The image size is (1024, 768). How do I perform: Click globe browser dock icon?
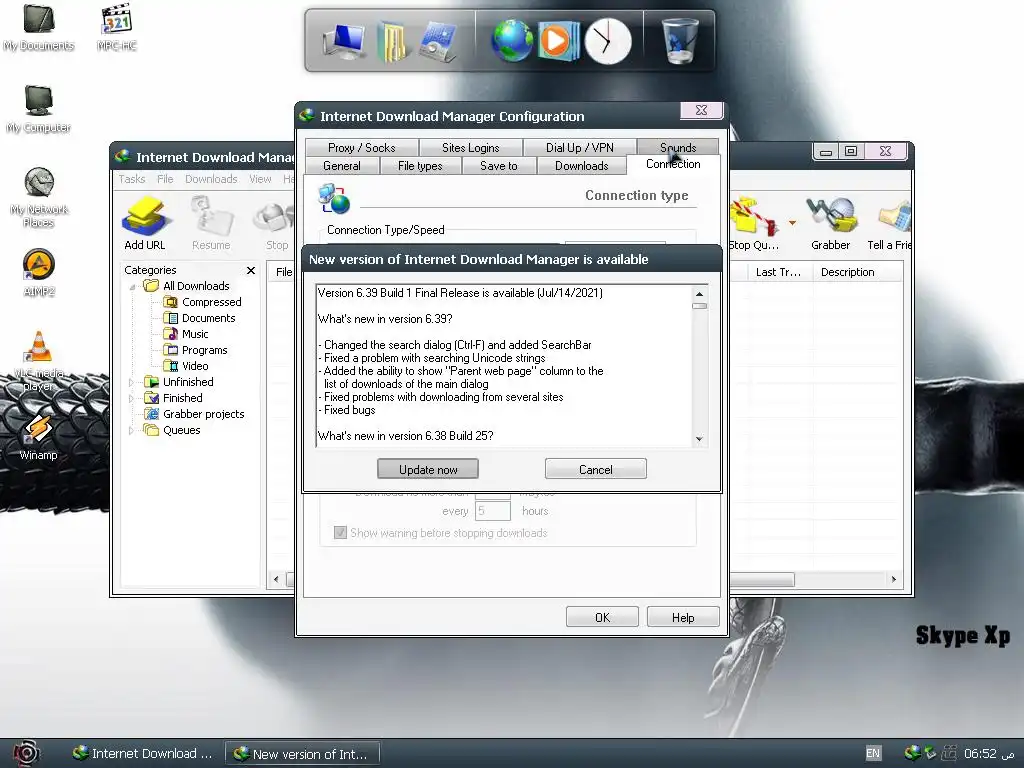pos(512,40)
